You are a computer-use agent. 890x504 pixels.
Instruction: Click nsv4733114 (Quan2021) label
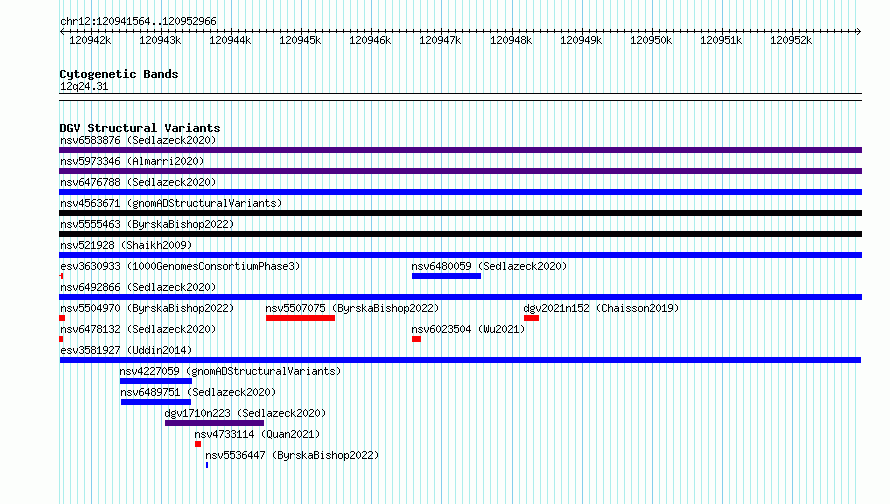257,434
